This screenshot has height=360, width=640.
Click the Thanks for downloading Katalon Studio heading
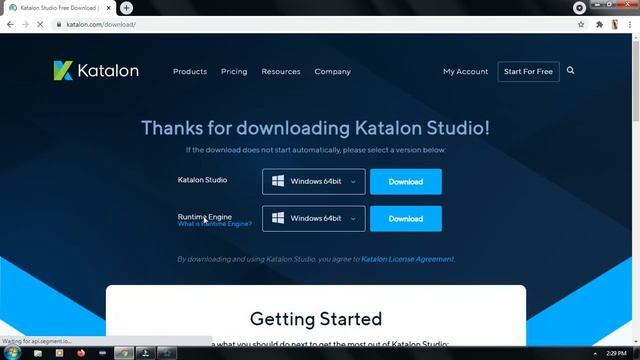315,128
